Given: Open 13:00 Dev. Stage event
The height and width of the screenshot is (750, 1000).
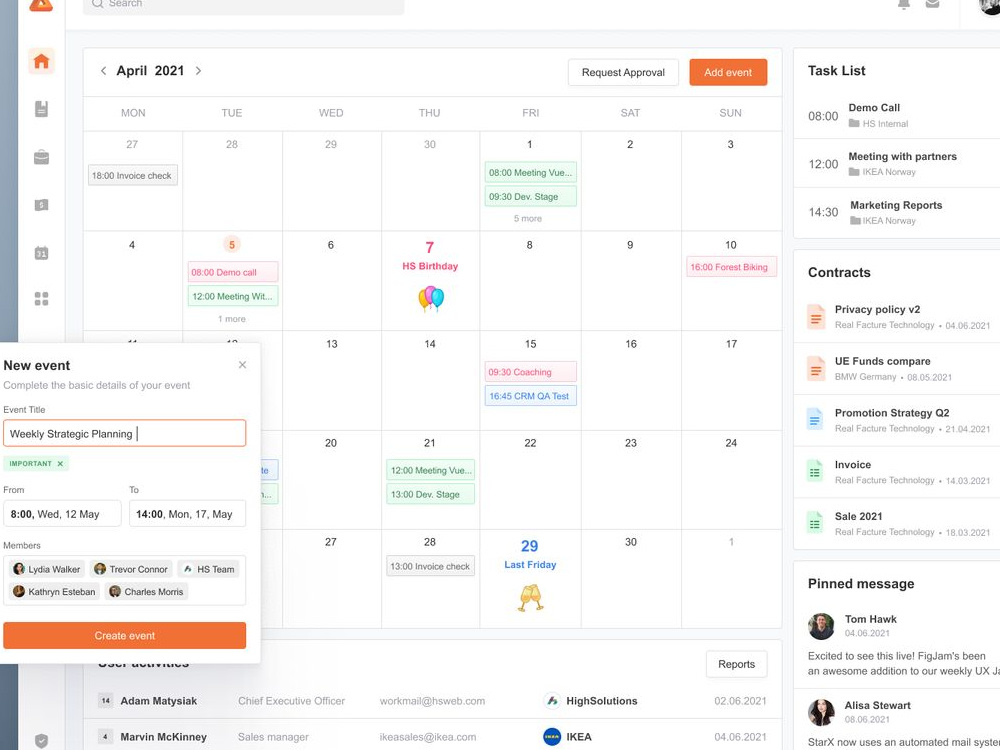Looking at the screenshot, I should point(430,494).
